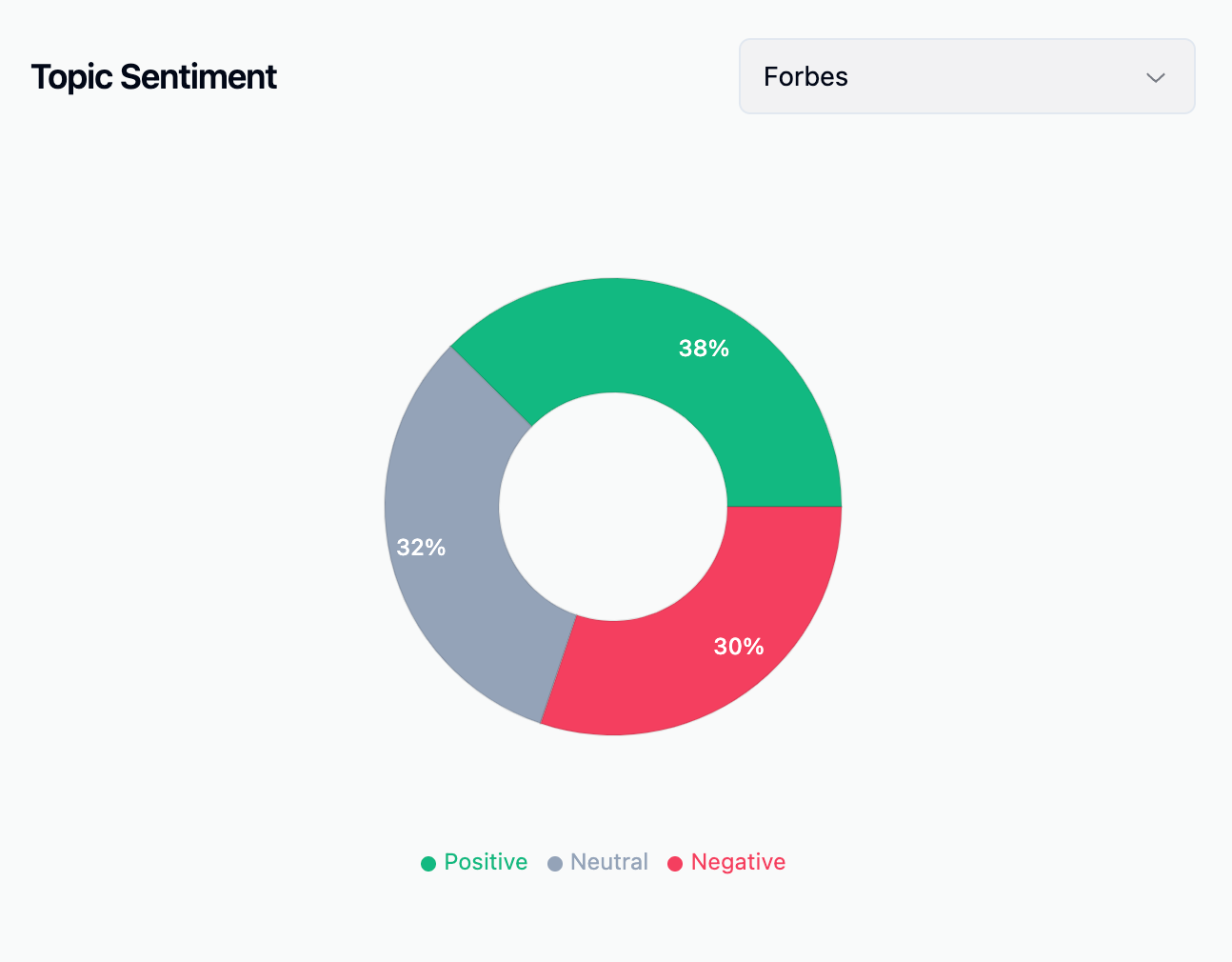Click the word Topic in the heading
The image size is (1232, 962).
pyautogui.click(x=71, y=77)
